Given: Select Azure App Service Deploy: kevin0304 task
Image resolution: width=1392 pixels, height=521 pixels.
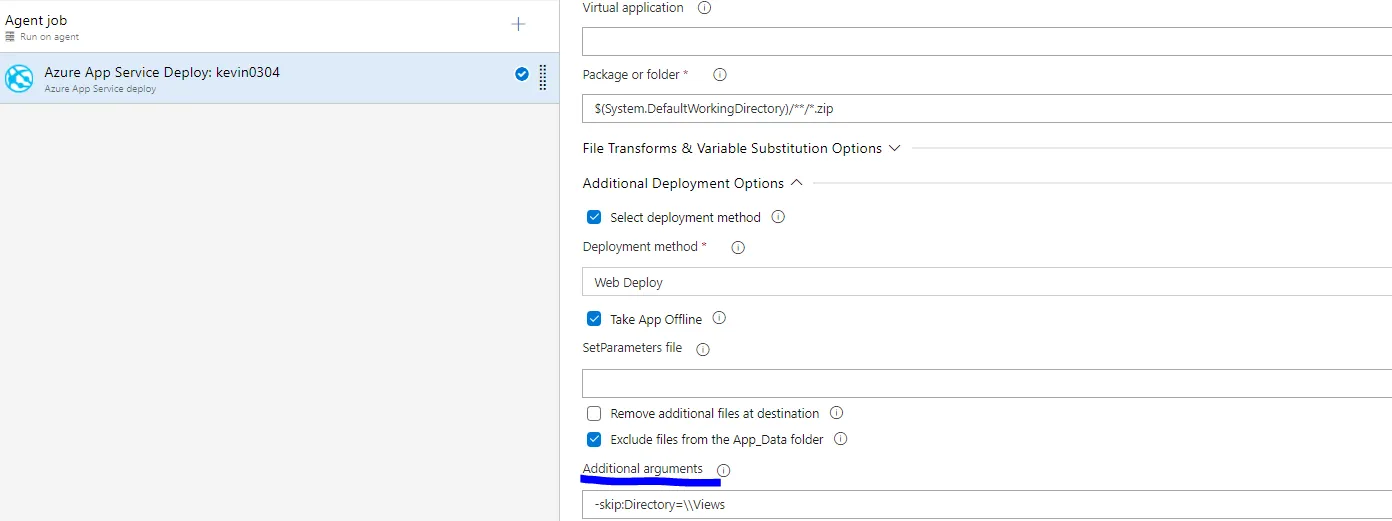Looking at the screenshot, I should pos(162,73).
